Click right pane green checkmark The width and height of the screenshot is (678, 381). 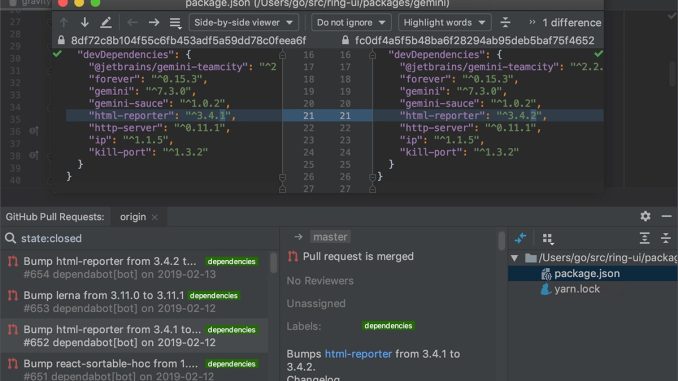[598, 54]
